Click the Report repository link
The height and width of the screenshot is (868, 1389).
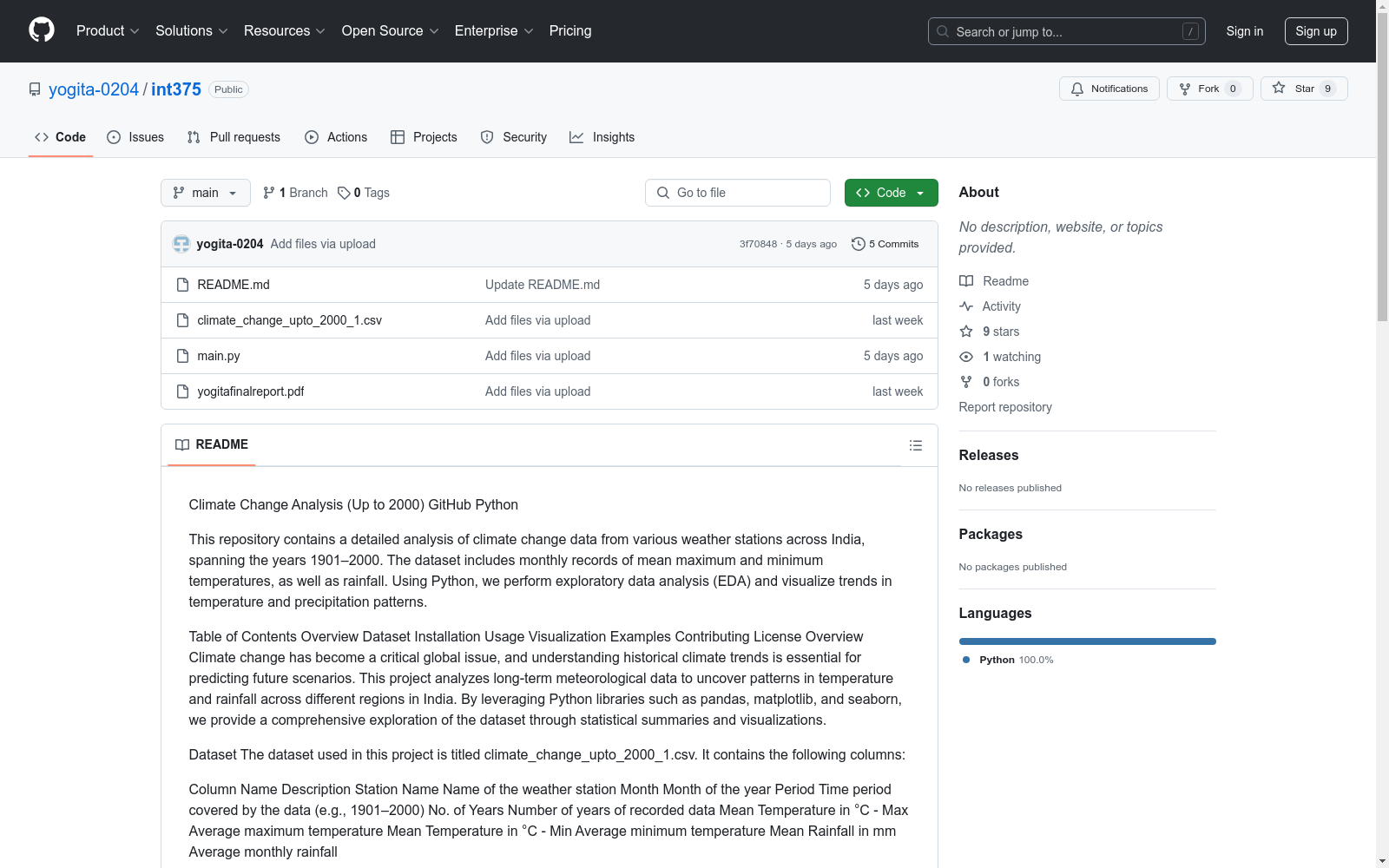[x=1005, y=407]
